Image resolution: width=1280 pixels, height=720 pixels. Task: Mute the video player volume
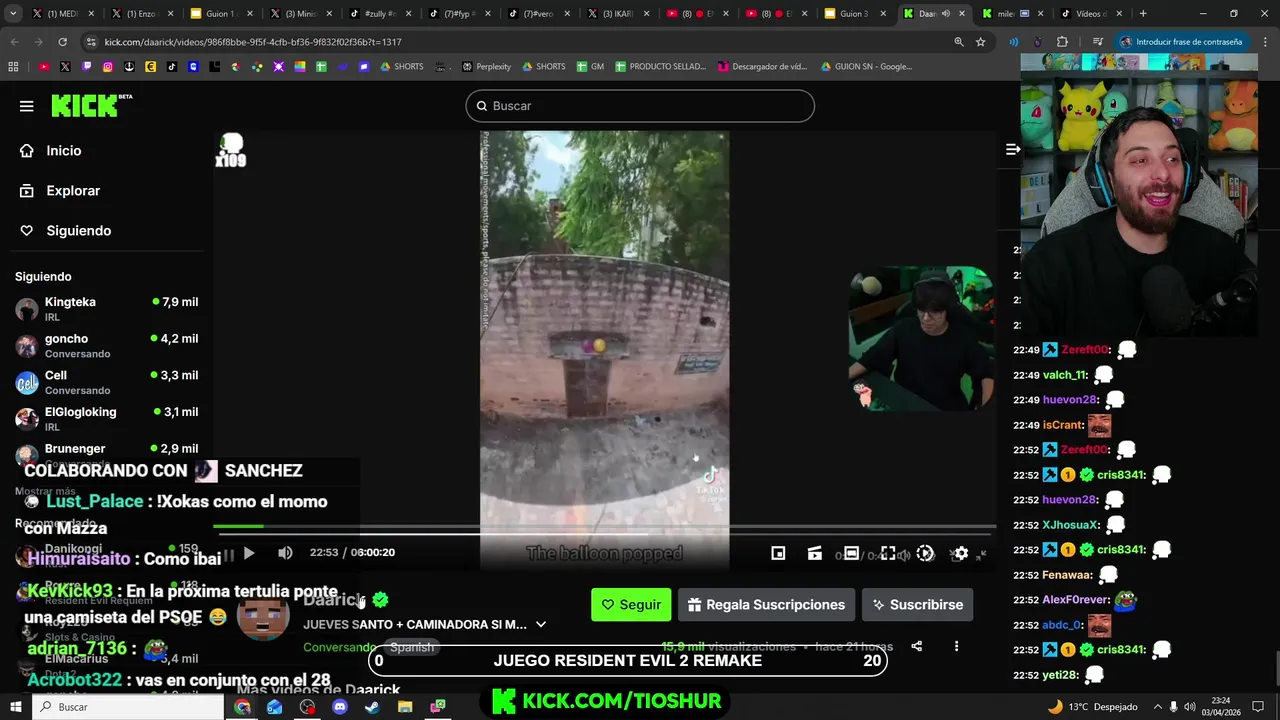(x=285, y=553)
